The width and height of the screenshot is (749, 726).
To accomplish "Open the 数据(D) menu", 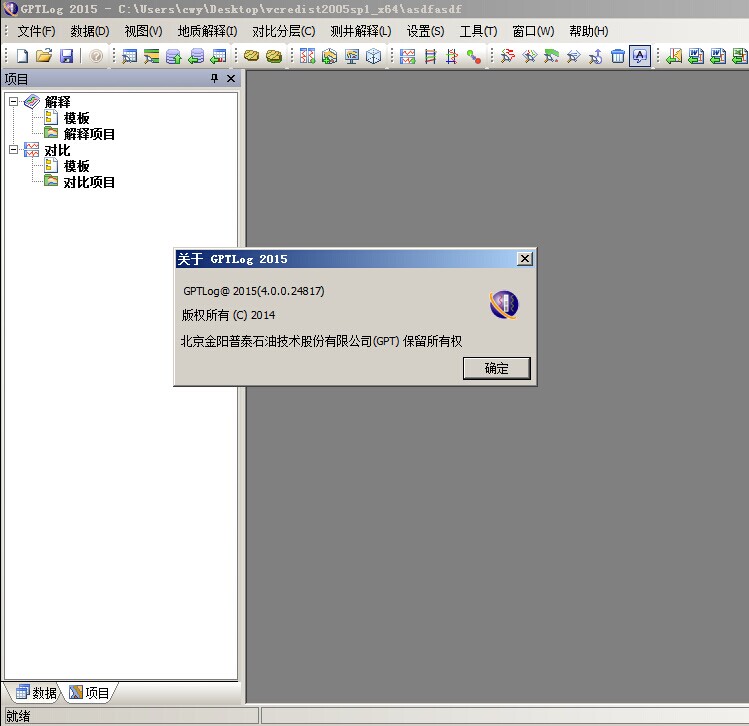I will coord(90,31).
